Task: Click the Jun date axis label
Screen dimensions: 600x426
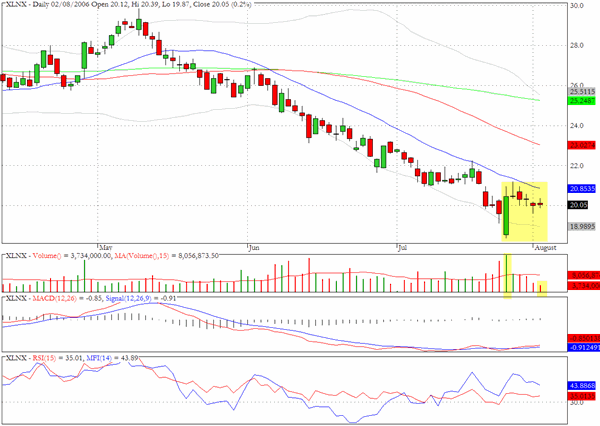Action: click(x=254, y=247)
